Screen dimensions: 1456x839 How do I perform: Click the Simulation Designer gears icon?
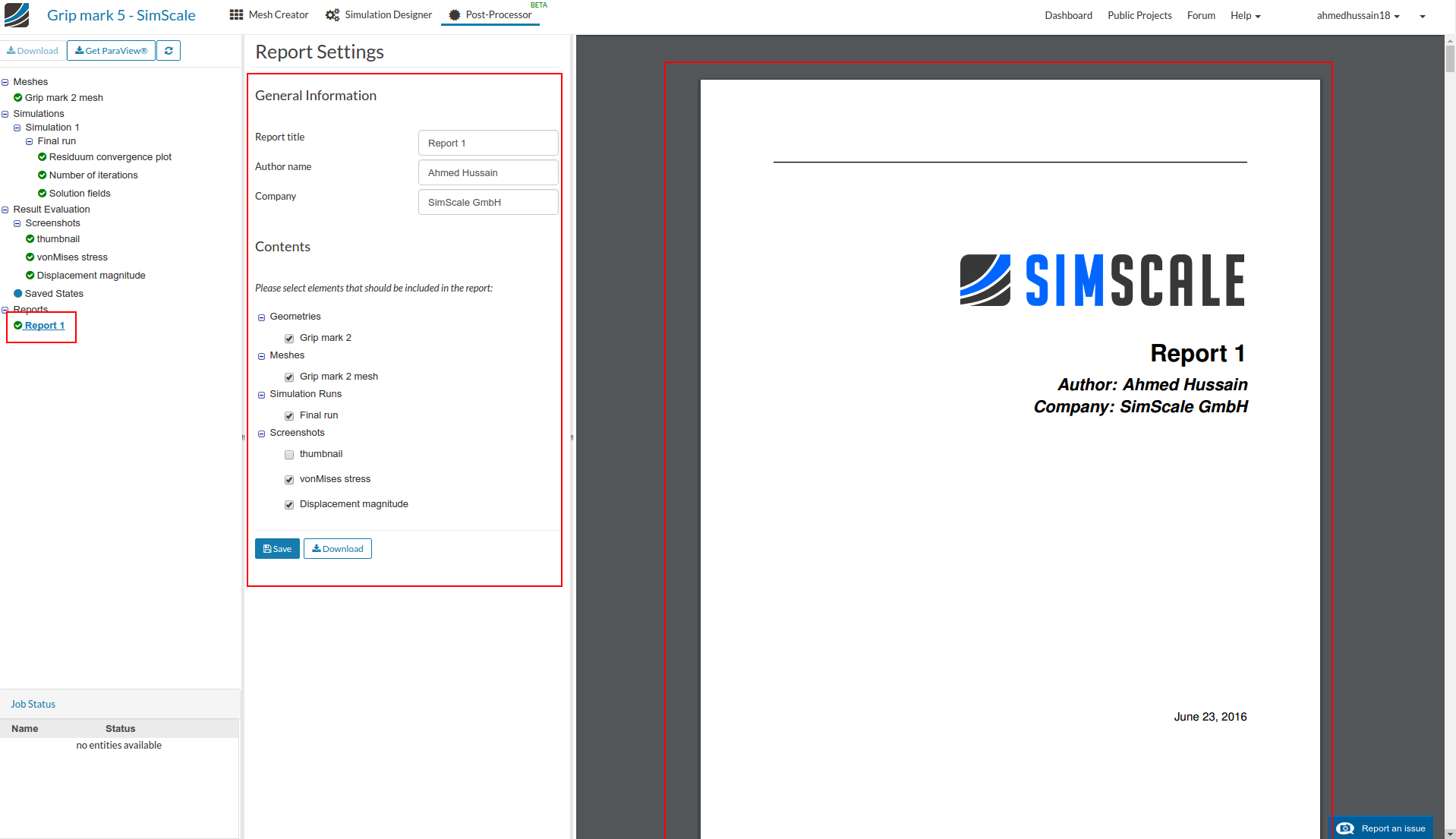tap(332, 14)
